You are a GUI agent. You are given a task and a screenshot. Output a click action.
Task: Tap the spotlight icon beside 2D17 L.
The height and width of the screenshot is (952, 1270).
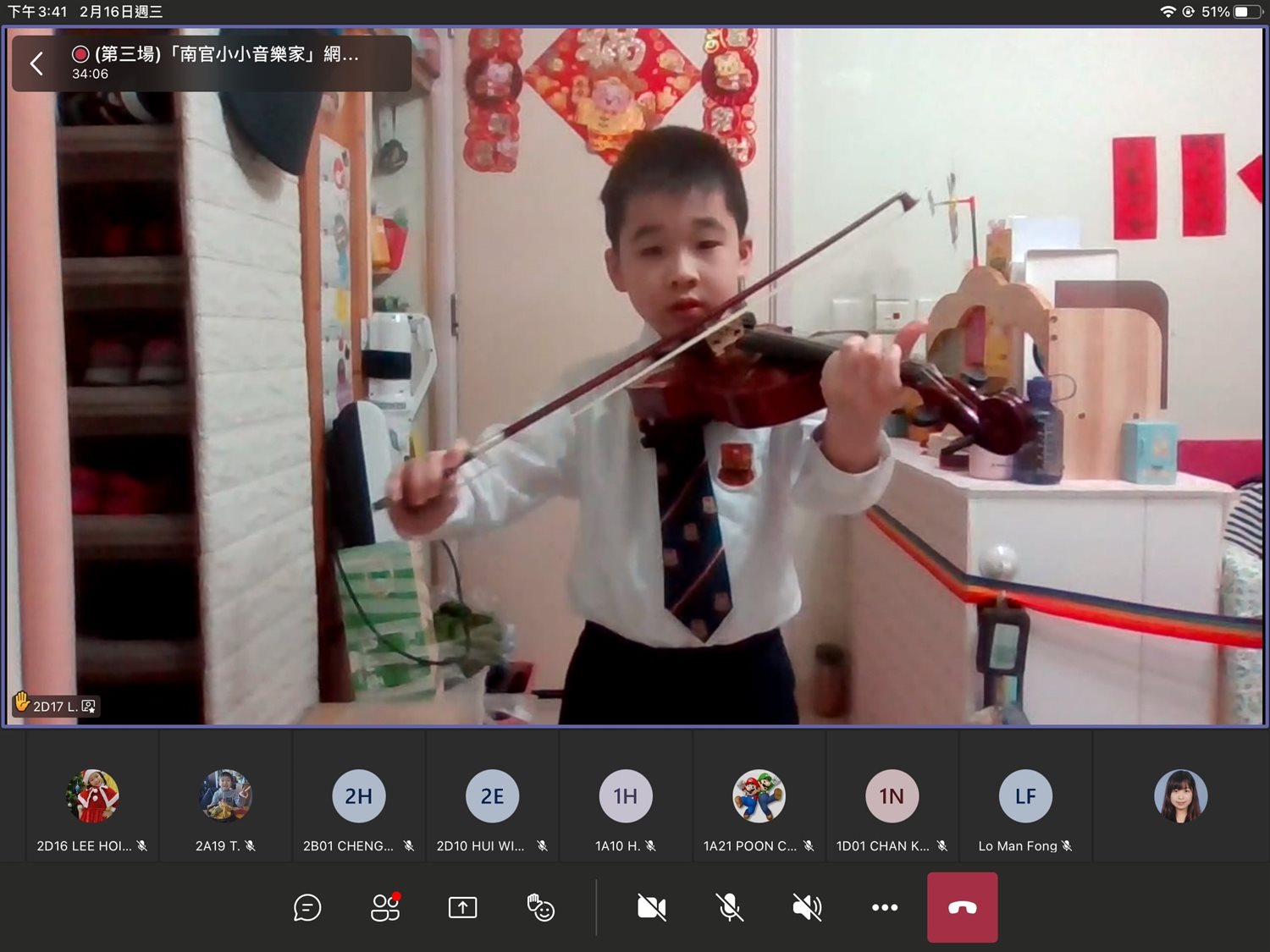89,707
